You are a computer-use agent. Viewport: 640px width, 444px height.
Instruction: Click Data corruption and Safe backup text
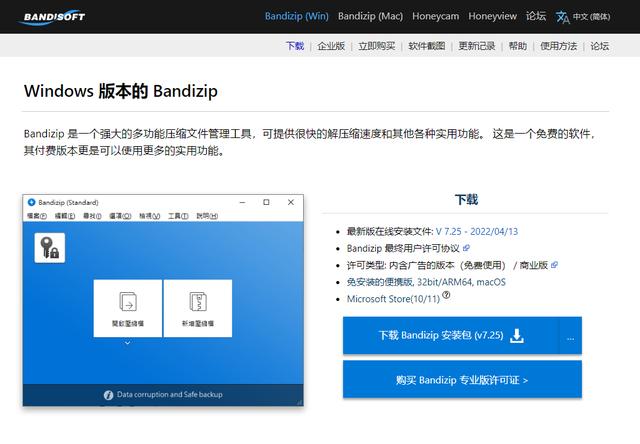pyautogui.click(x=170, y=395)
